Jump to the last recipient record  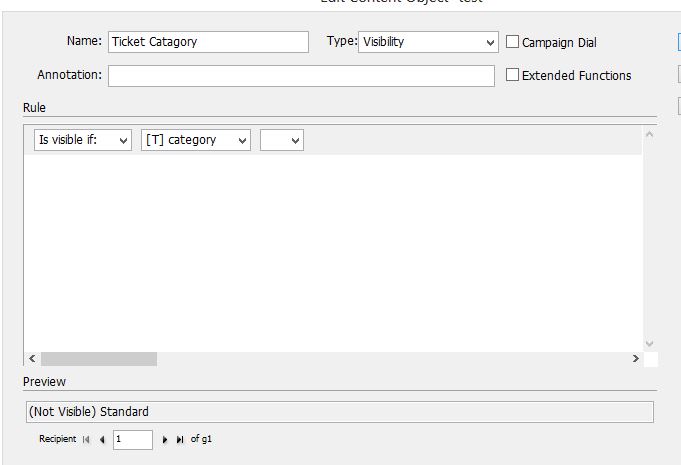click(180, 440)
